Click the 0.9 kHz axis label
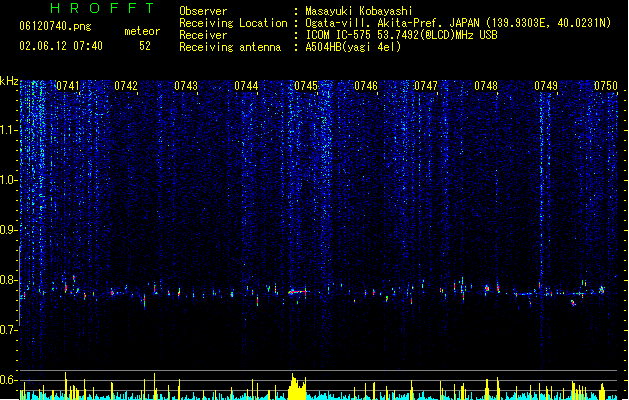629x400 pixels. [9, 230]
